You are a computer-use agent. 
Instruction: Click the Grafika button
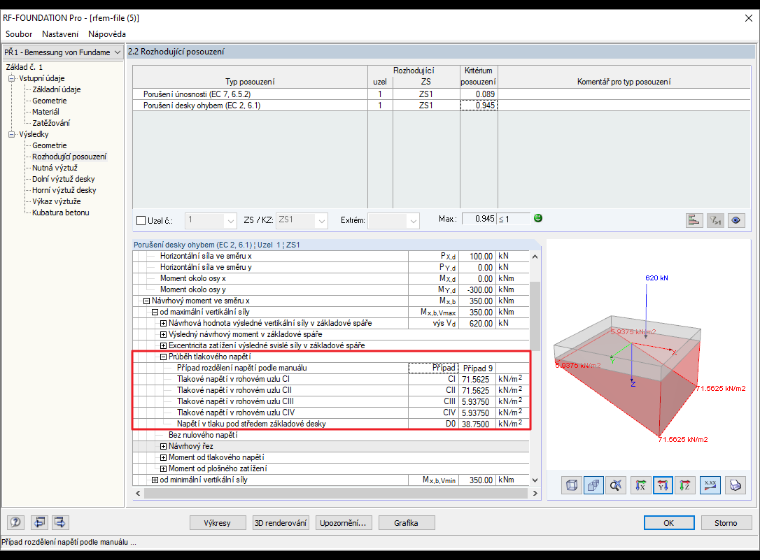point(406,523)
